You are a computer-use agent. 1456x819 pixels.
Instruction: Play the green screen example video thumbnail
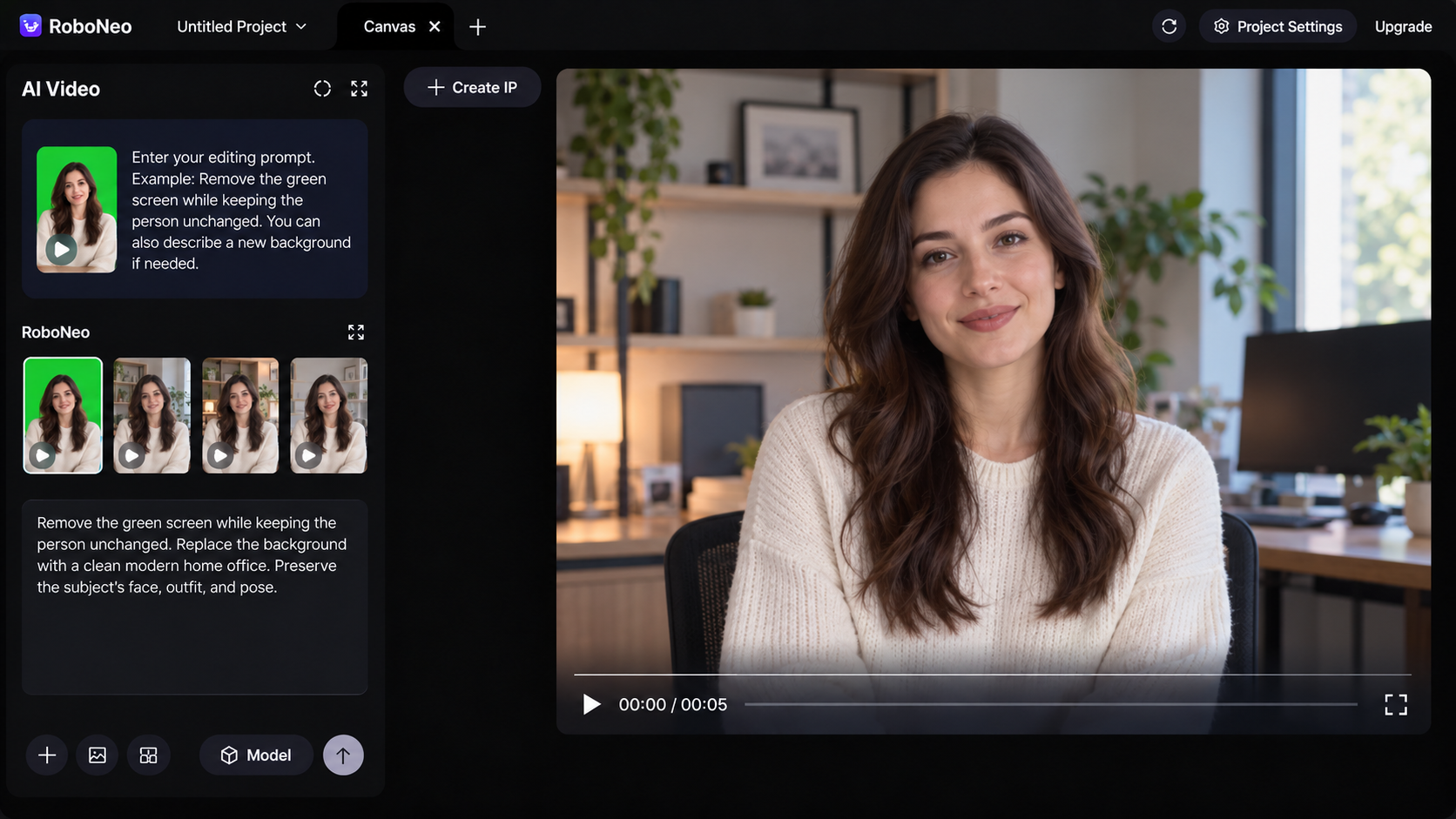(x=62, y=250)
